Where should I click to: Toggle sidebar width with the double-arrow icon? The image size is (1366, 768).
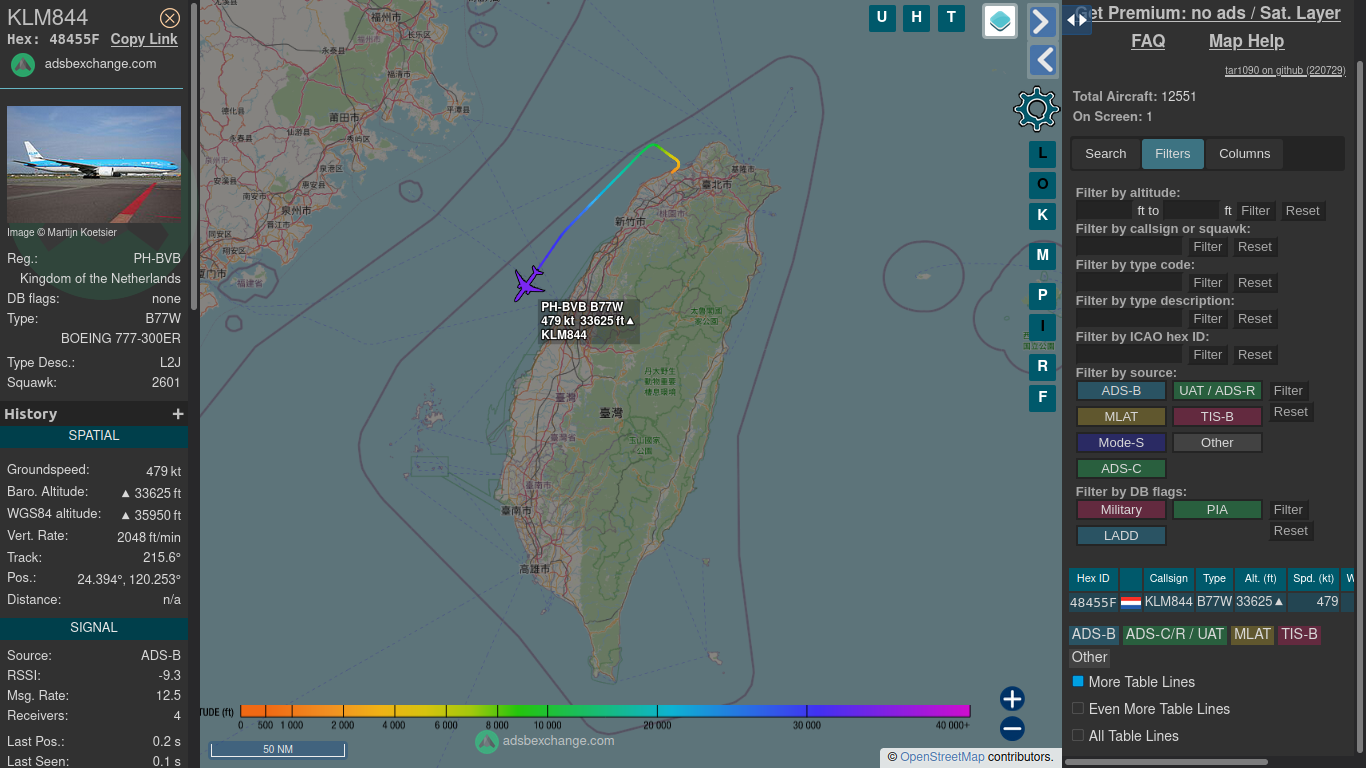(x=1077, y=19)
